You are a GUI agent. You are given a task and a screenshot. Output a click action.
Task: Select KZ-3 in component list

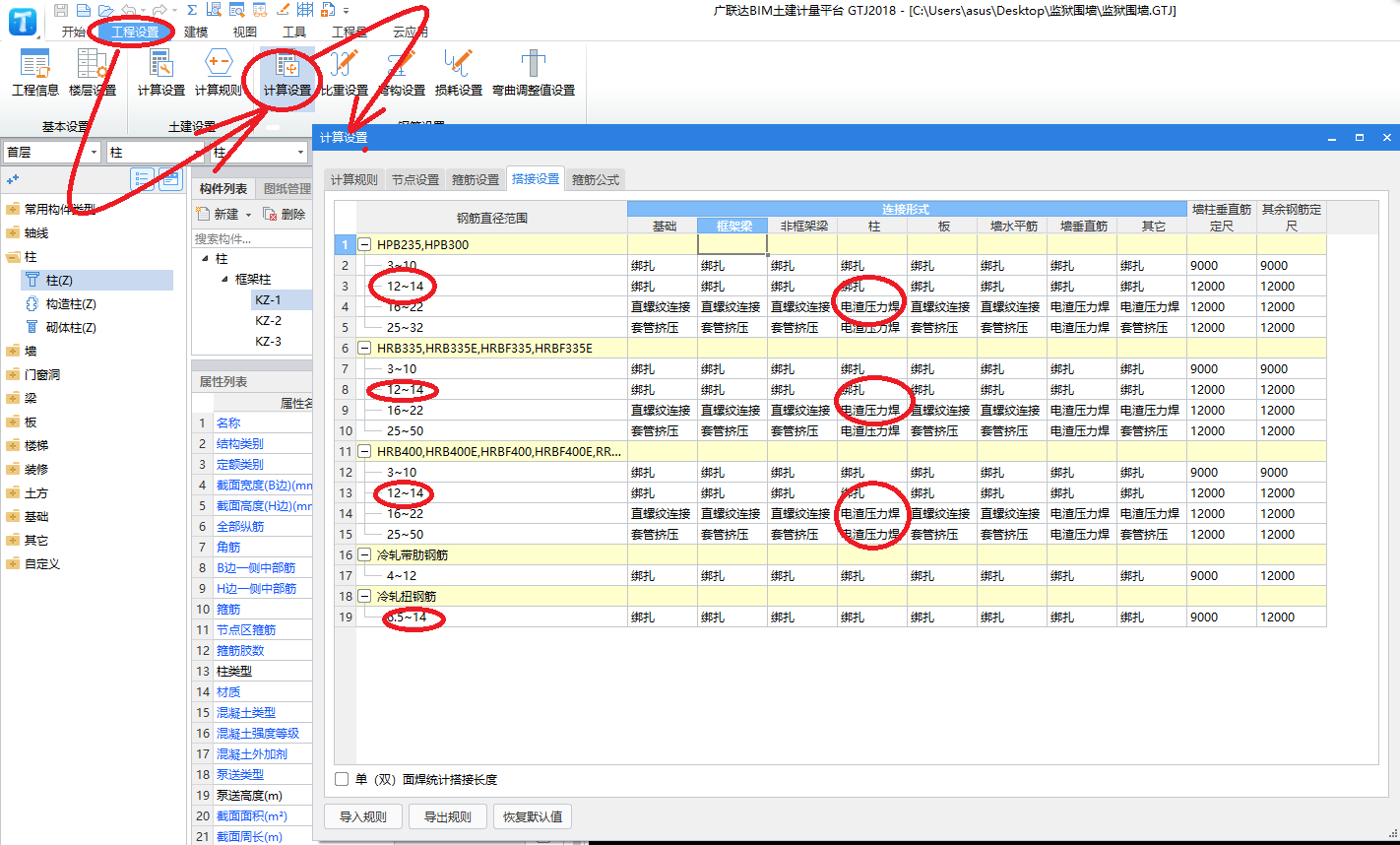tap(268, 341)
